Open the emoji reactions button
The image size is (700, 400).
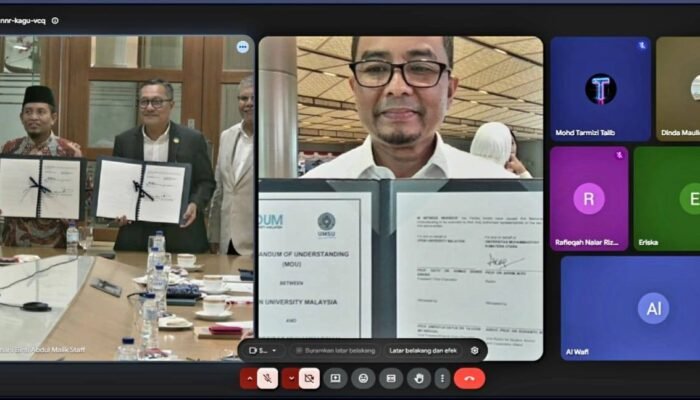[363, 379]
